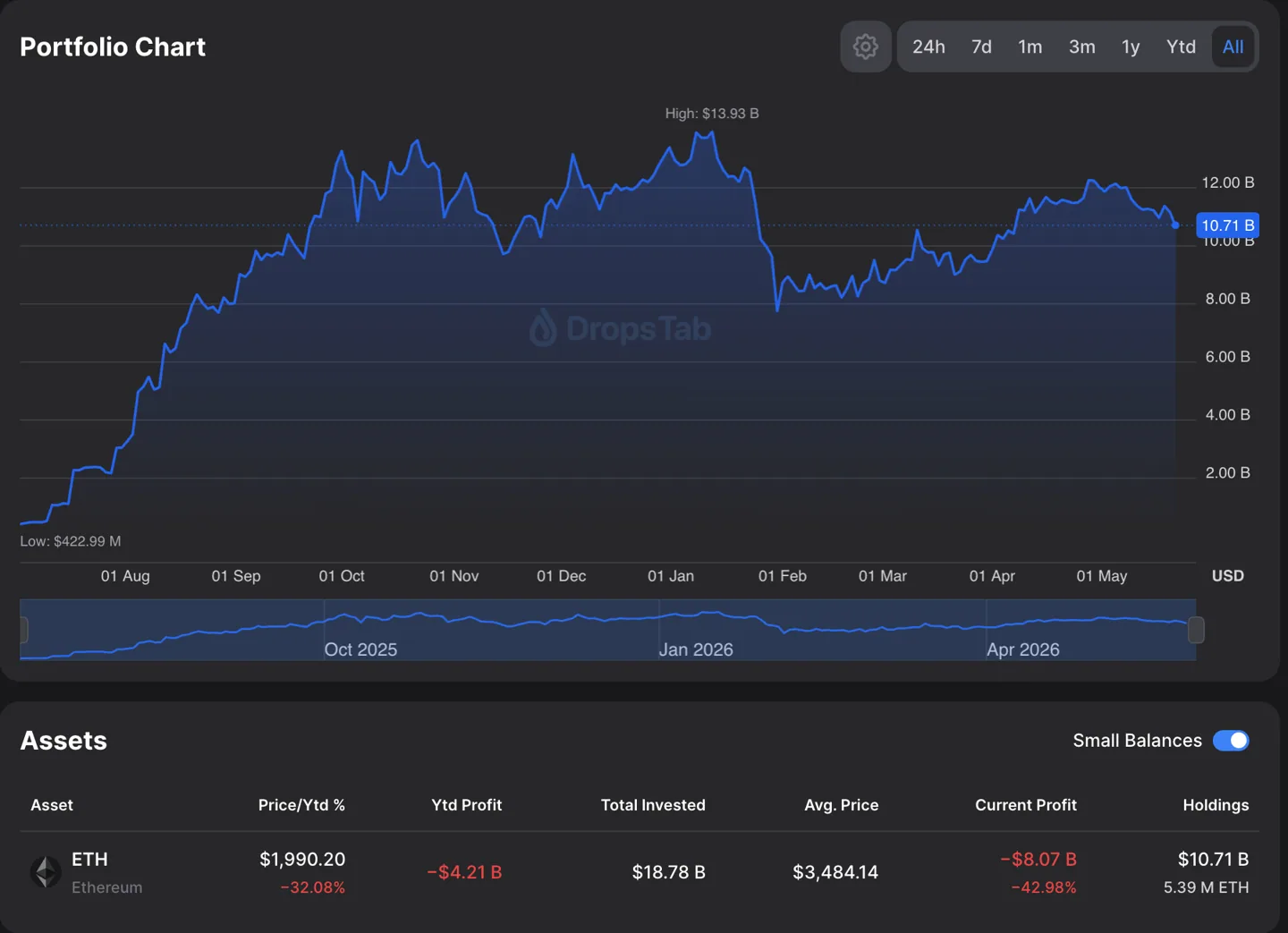Sort by Total Invested column header
Image resolution: width=1288 pixels, height=933 pixels.
(653, 805)
